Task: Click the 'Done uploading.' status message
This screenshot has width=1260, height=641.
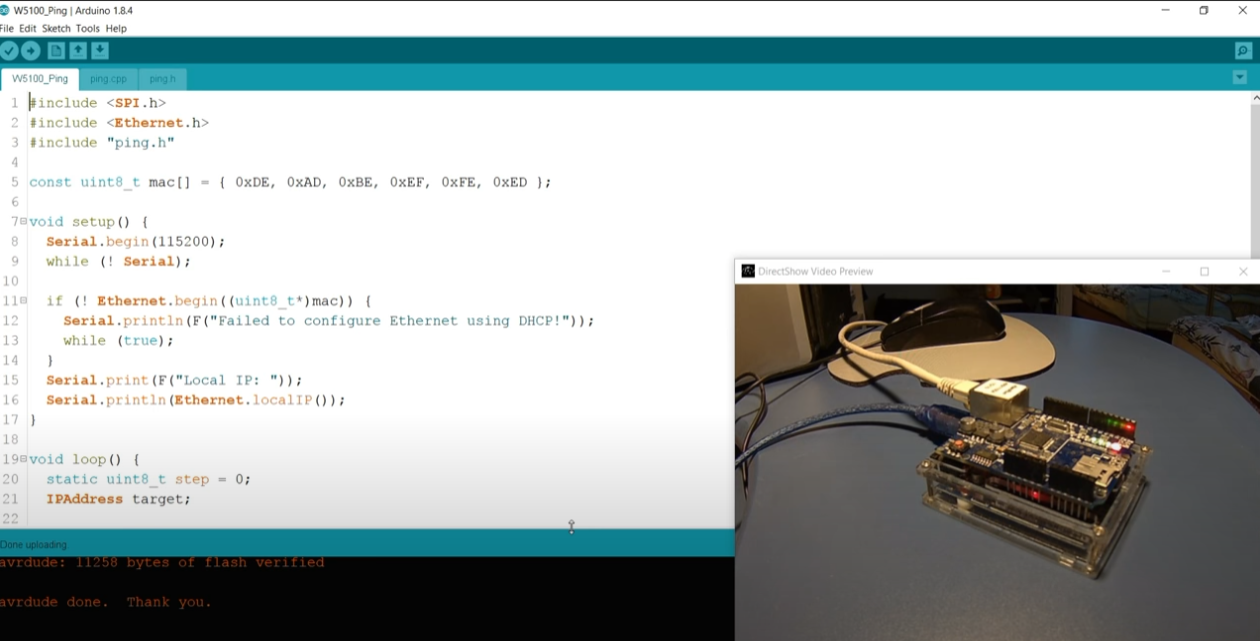Action: tap(34, 545)
